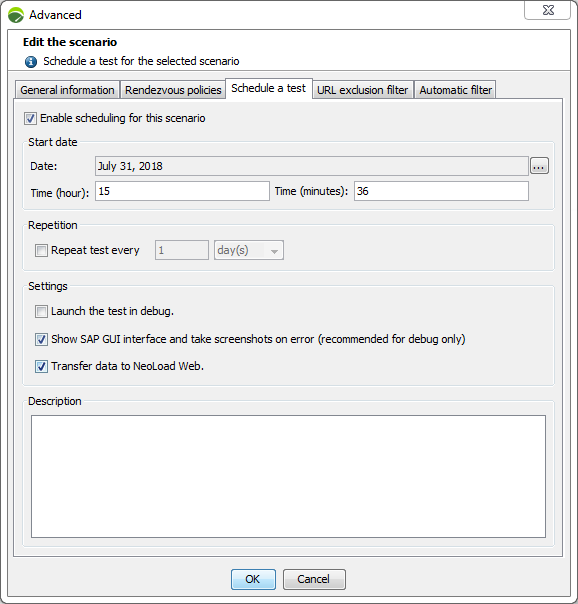Confirm with the OK button

[x=253, y=579]
